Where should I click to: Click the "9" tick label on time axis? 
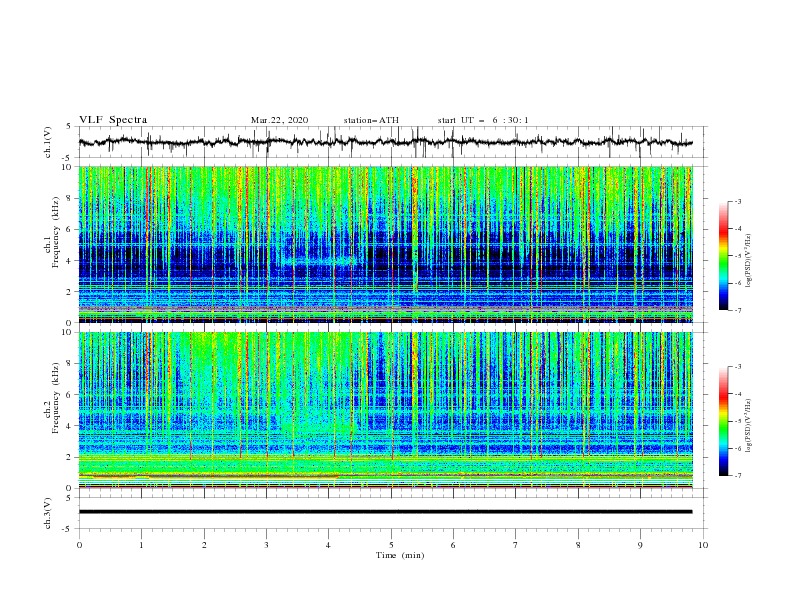click(640, 545)
